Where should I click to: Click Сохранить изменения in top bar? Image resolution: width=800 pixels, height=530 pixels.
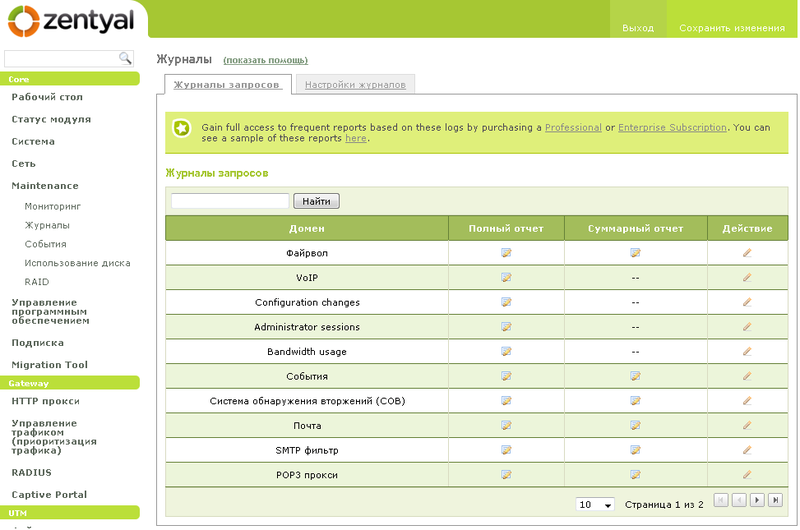732,28
